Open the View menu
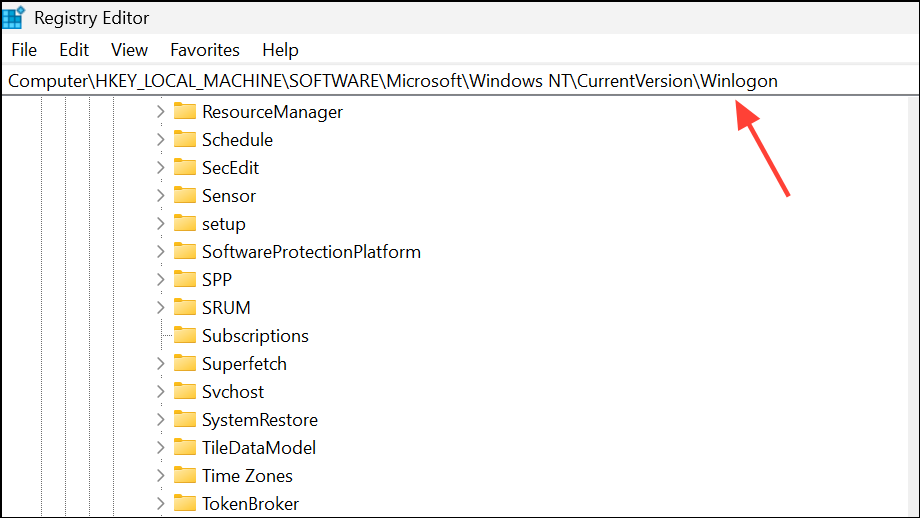Screen dimensions: 920x518 click(129, 50)
